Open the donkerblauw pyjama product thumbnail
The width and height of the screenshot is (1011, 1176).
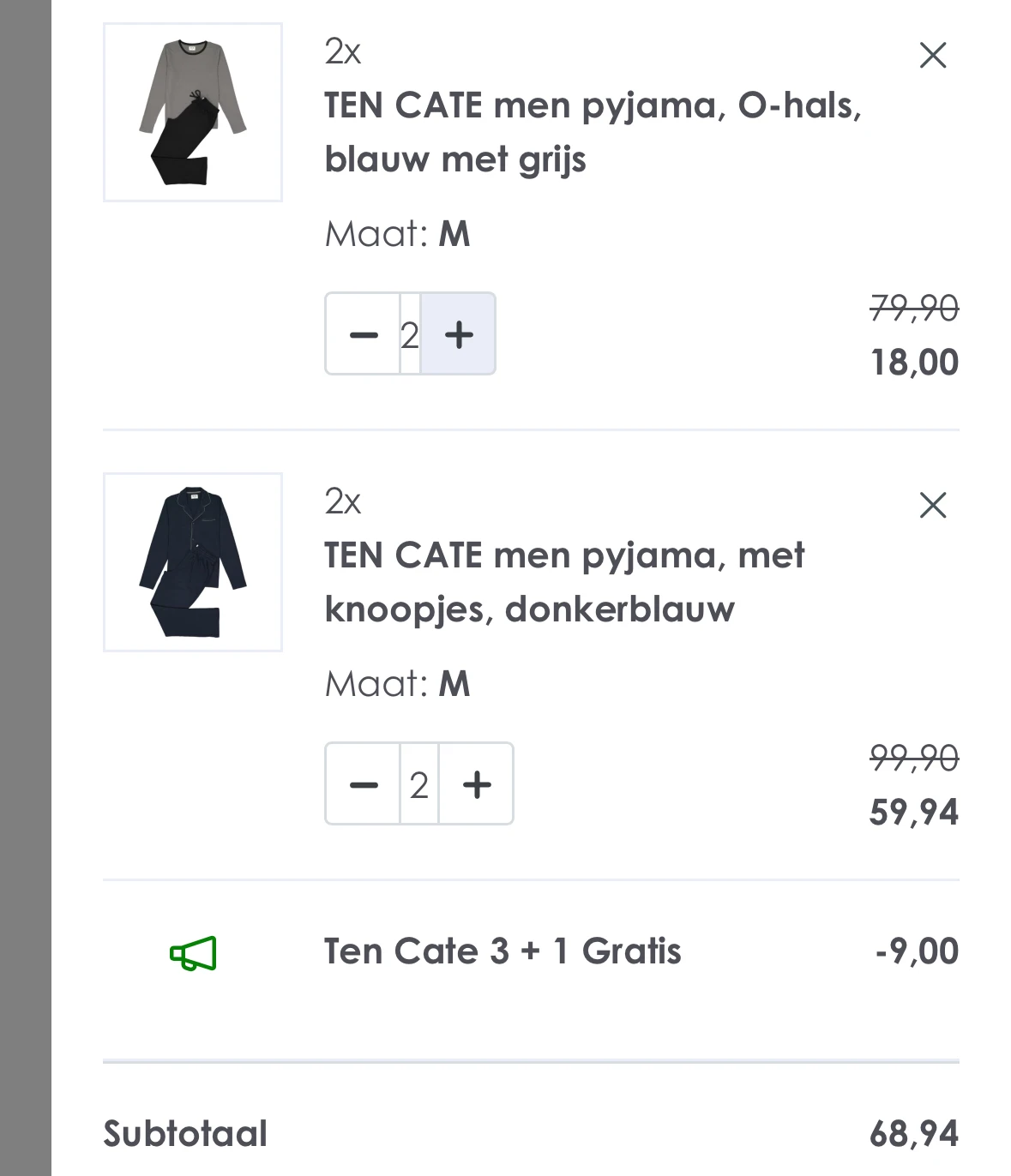(x=193, y=562)
